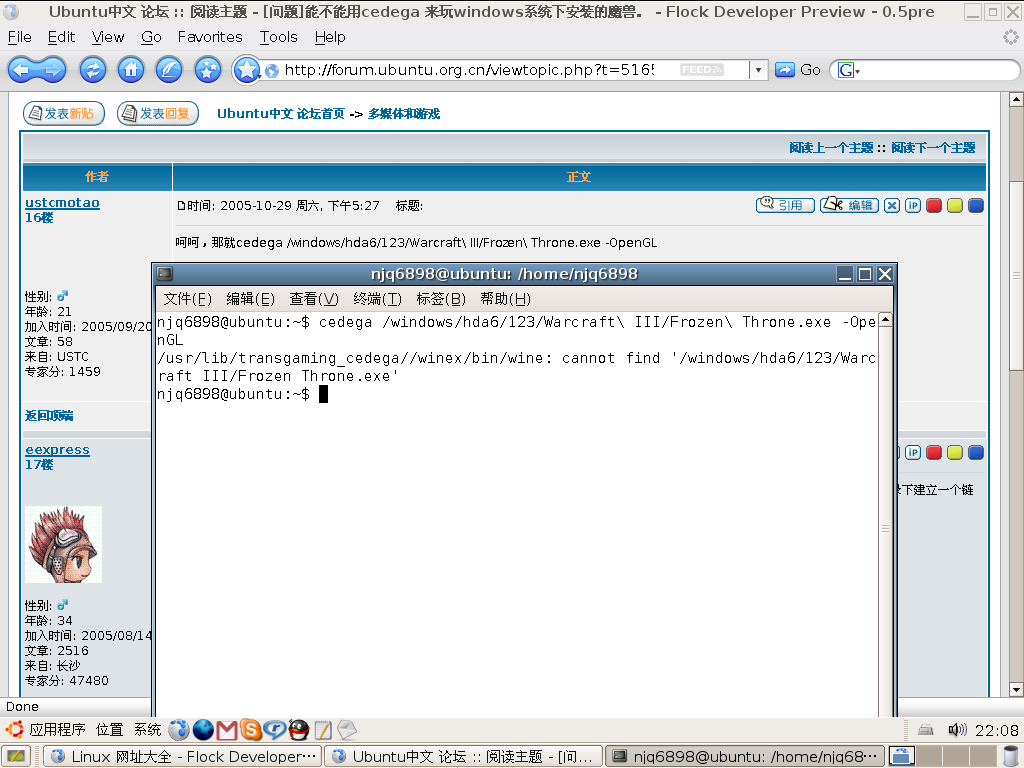Go to the browser home page
The image size is (1024, 768).
131,70
